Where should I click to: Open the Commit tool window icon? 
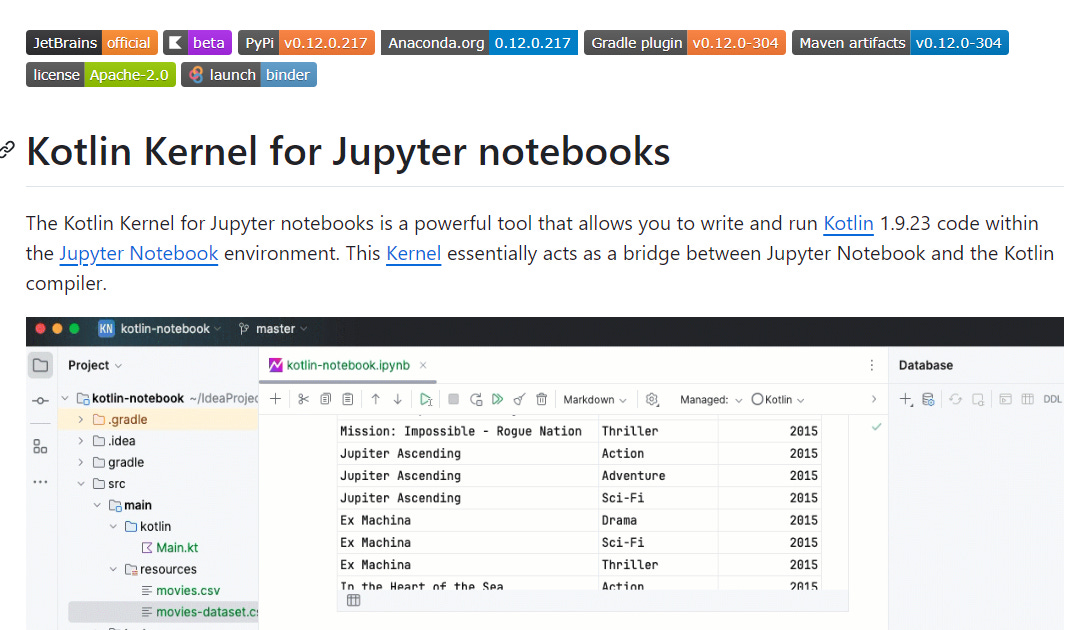coord(40,401)
